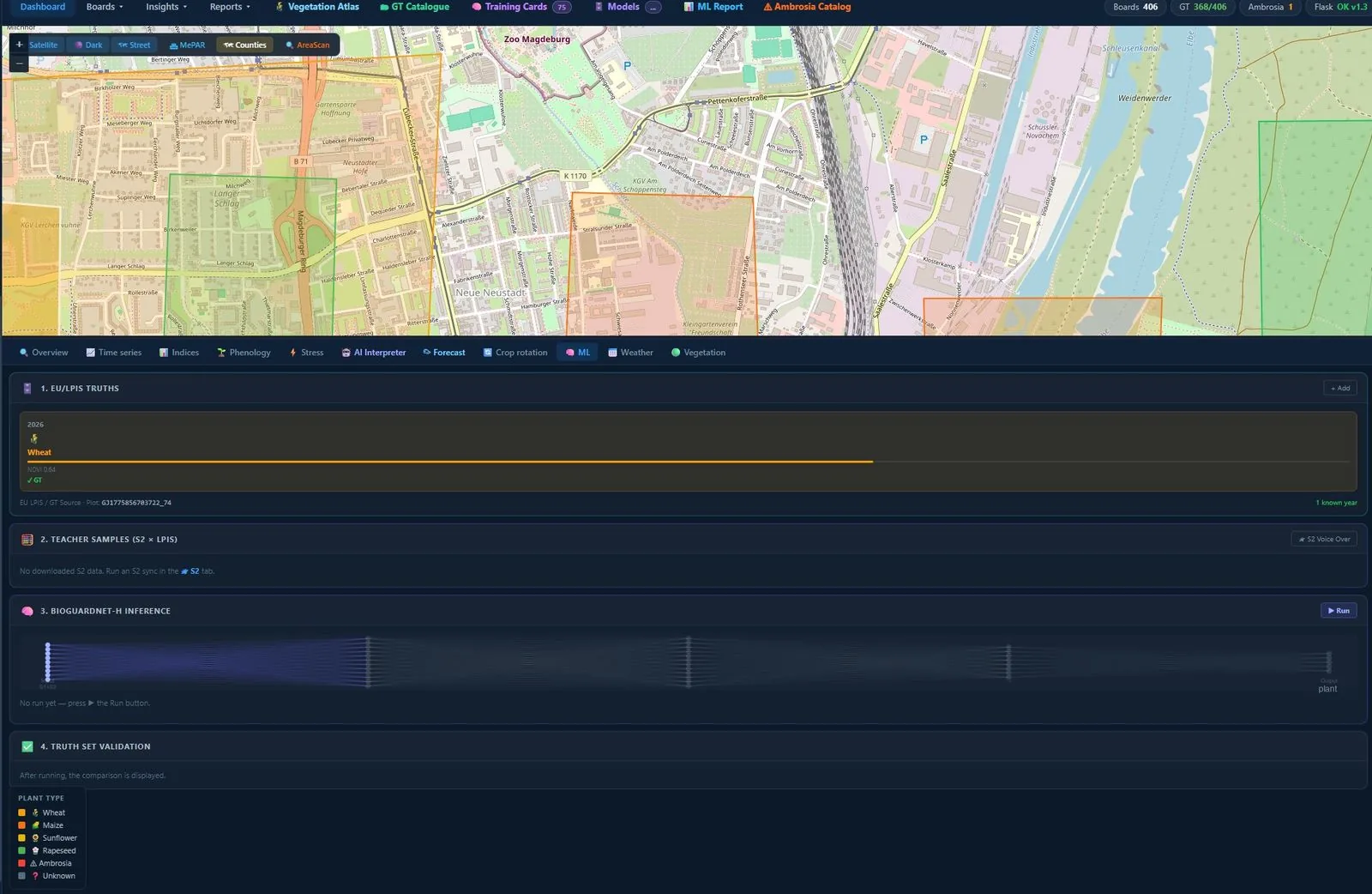
Task: Toggle the Counties map overlay
Action: pos(245,45)
